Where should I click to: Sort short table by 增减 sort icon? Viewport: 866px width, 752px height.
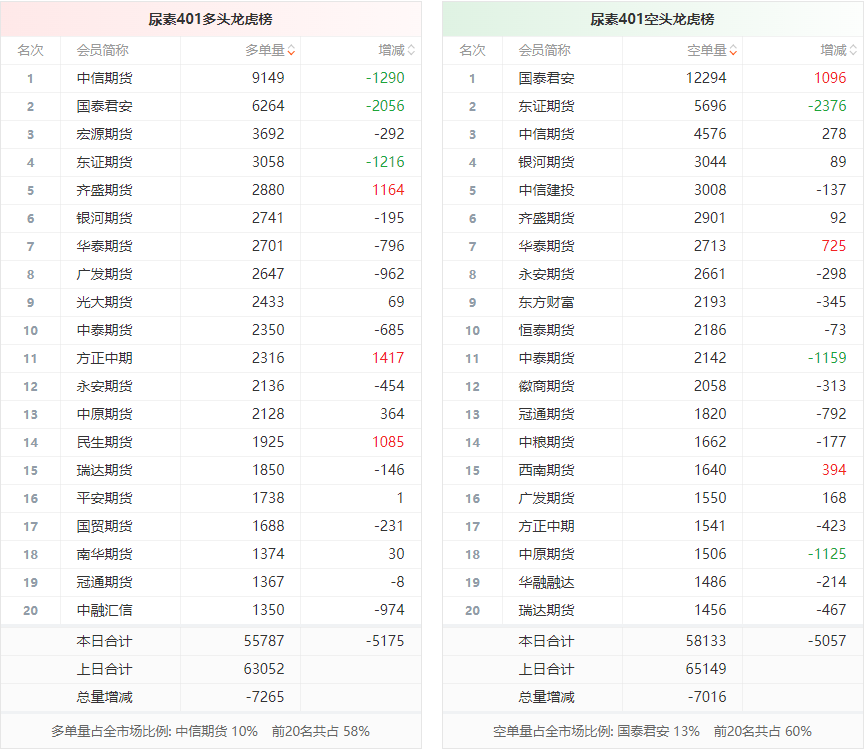coord(853,50)
